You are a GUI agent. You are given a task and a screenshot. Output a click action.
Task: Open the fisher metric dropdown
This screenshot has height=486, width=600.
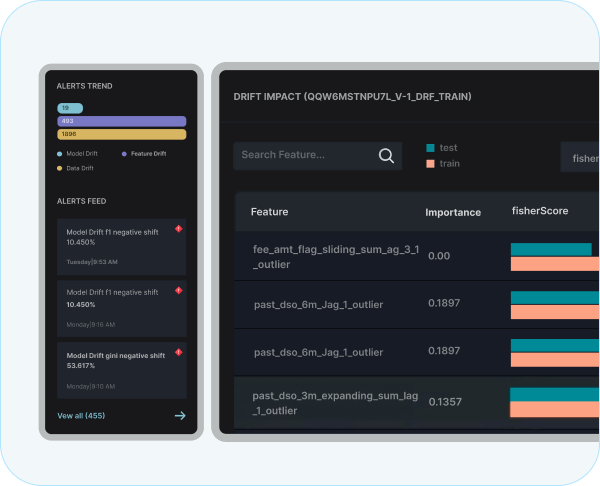(x=580, y=158)
